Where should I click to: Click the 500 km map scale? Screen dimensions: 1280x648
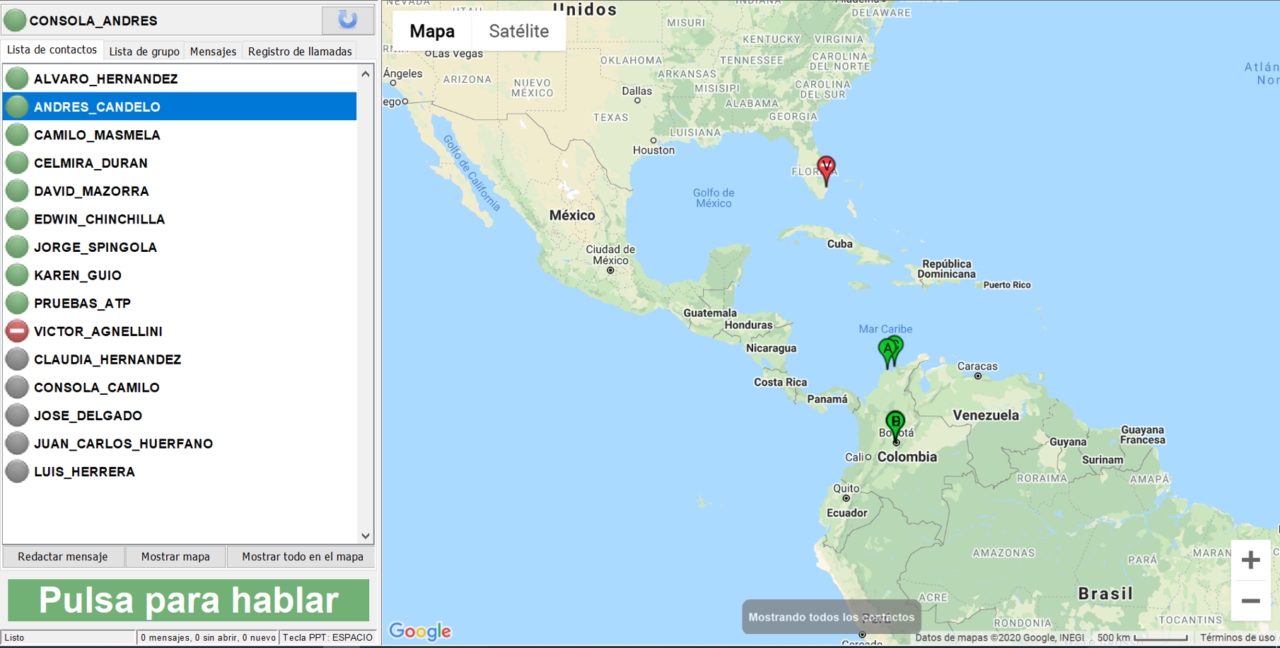1142,637
